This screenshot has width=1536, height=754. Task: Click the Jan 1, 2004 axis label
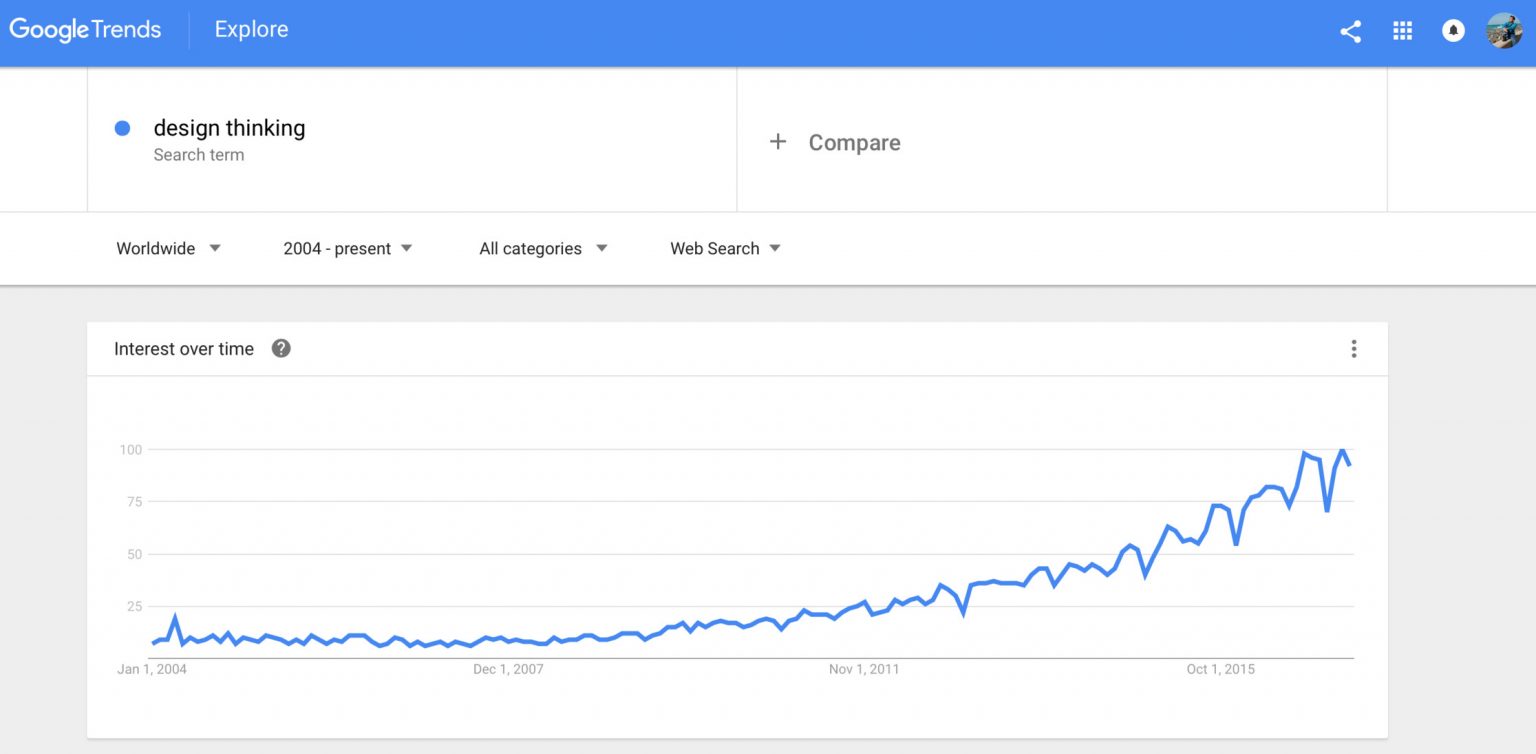point(152,669)
